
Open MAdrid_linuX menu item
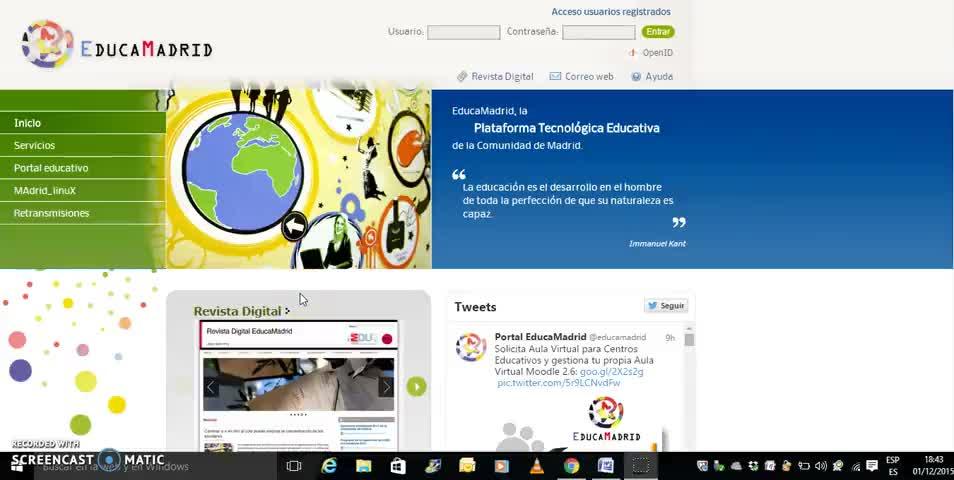coord(83,190)
